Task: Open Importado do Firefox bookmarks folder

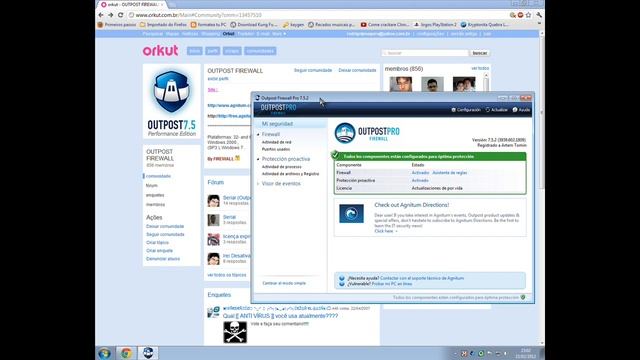Action: click(163, 24)
